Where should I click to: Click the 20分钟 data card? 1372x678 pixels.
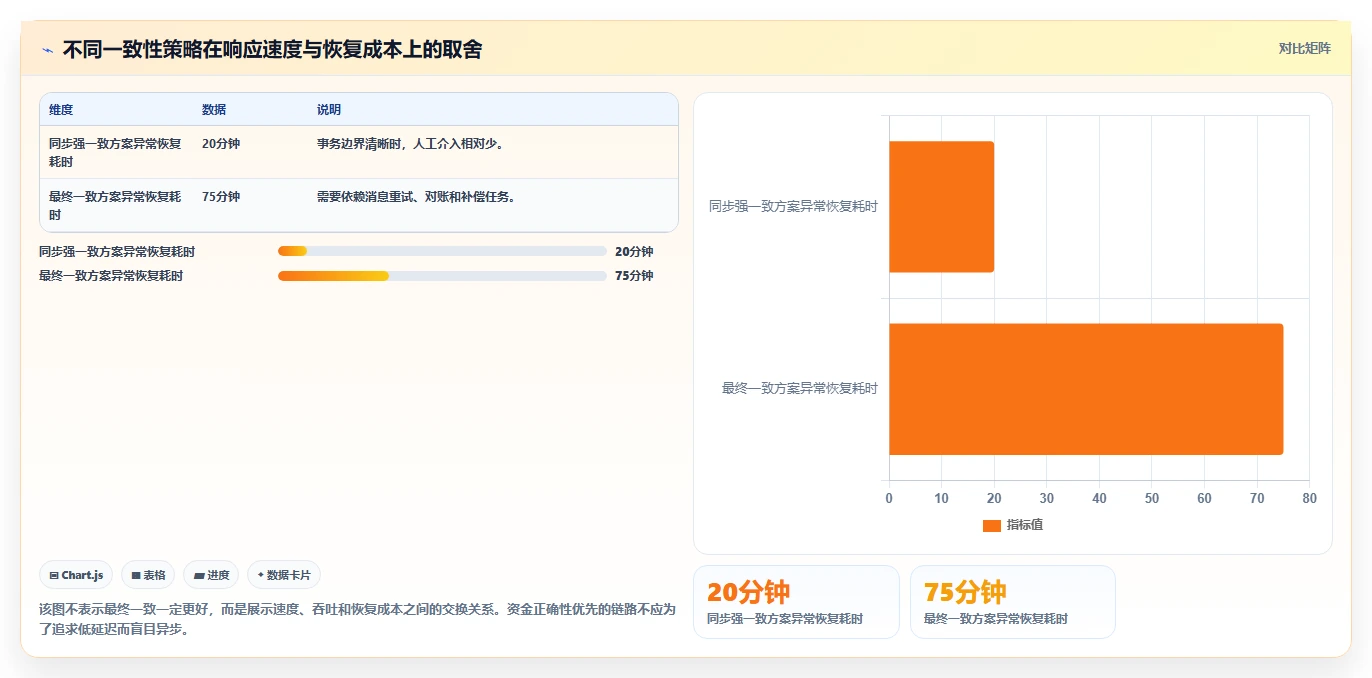coord(796,601)
